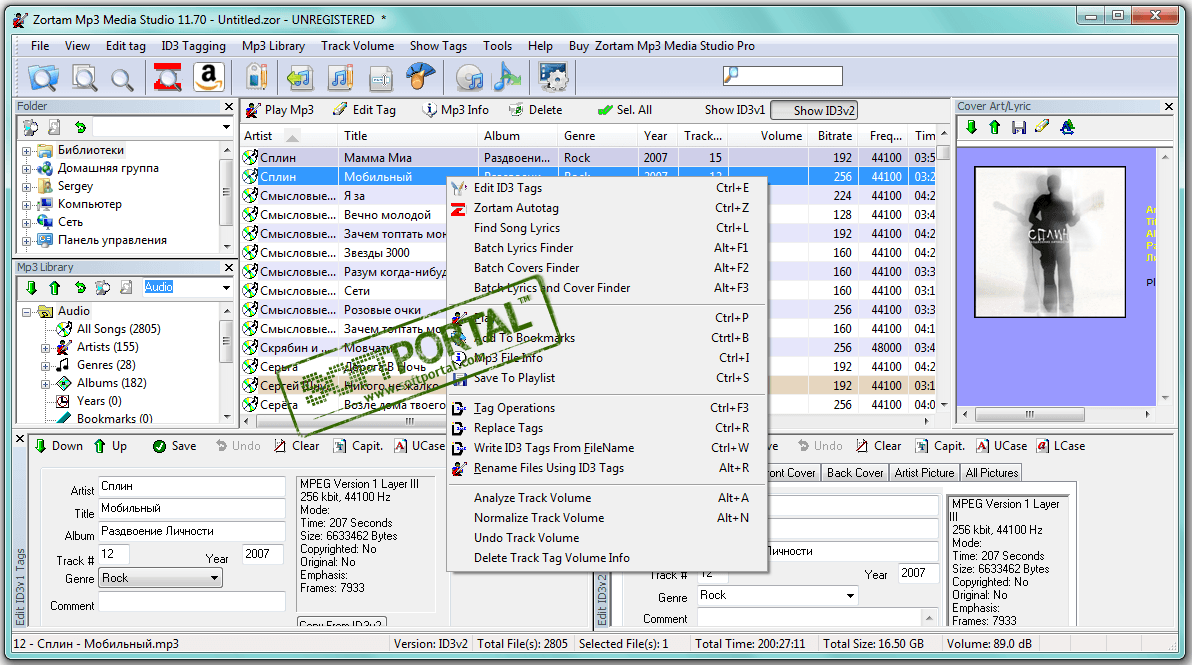Open the Folder path dropdown
1192x665 pixels.
(x=226, y=127)
